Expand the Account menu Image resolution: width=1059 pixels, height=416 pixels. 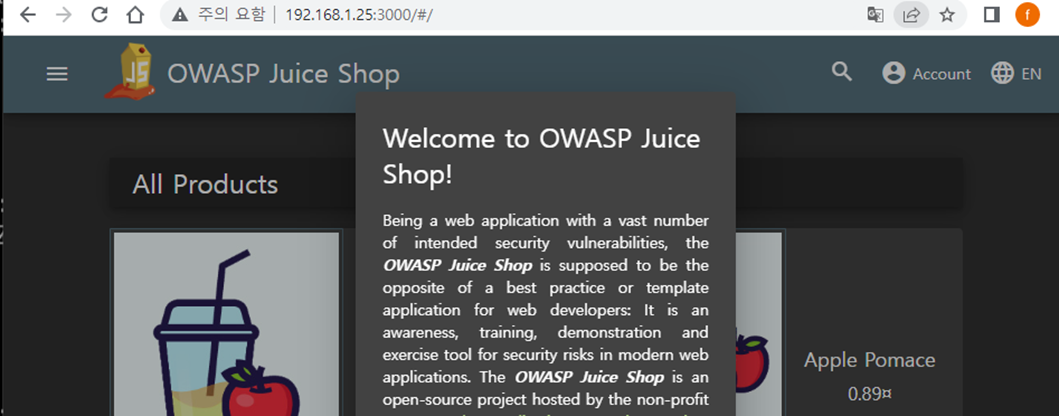[927, 73]
